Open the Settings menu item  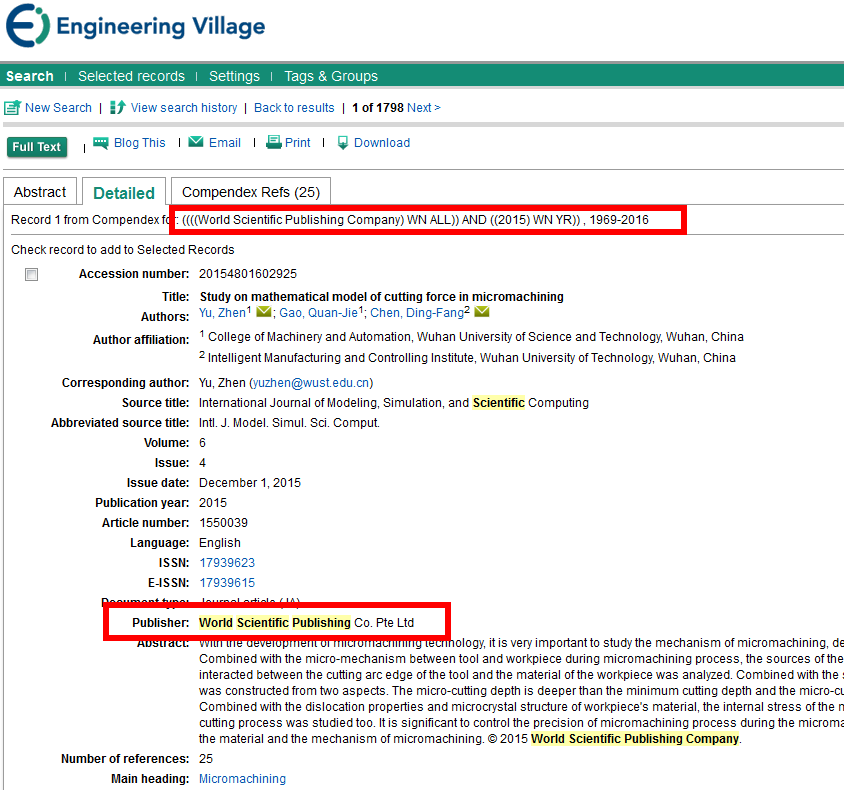tap(234, 76)
